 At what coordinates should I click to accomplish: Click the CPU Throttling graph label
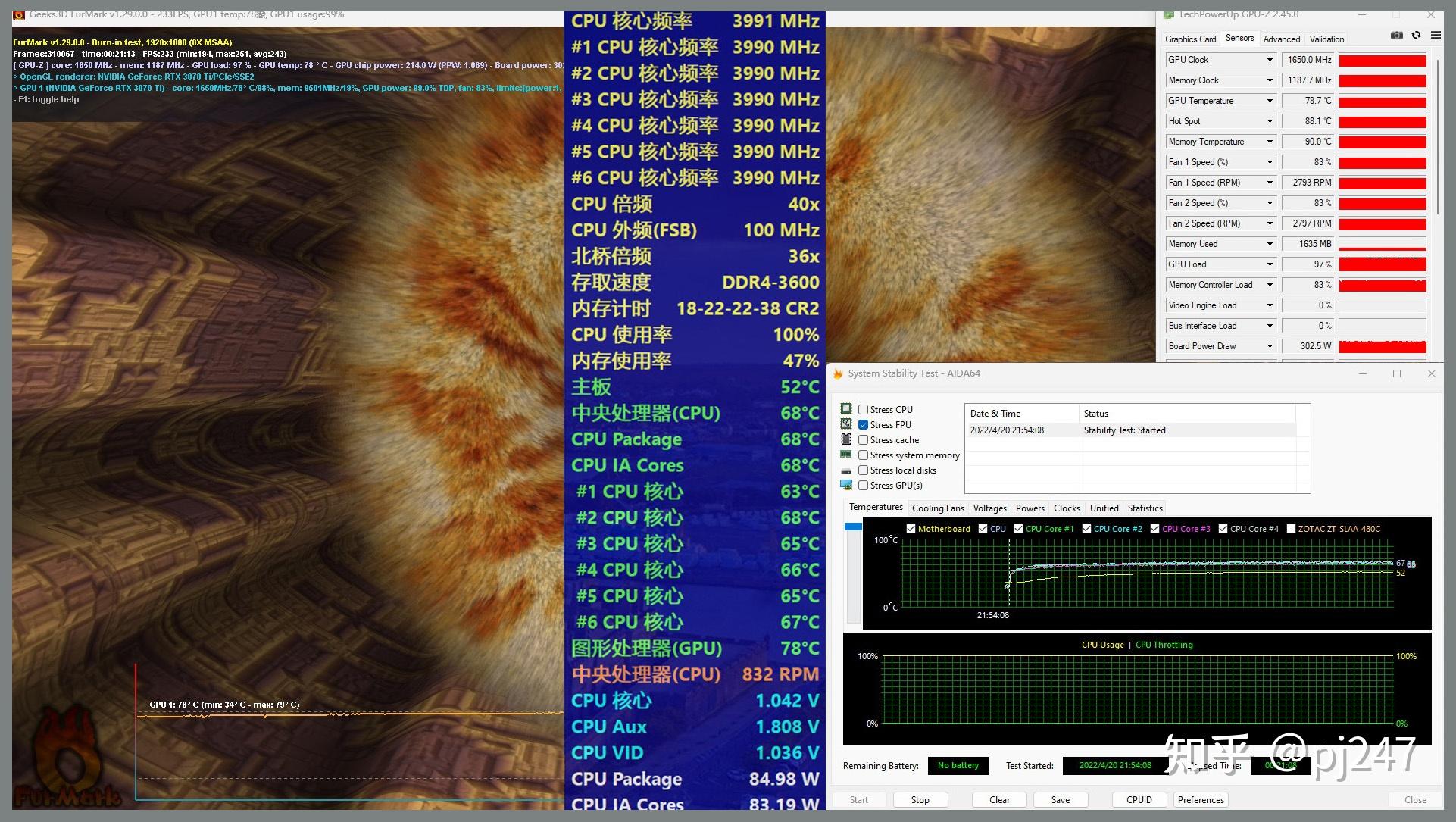[1164, 645]
